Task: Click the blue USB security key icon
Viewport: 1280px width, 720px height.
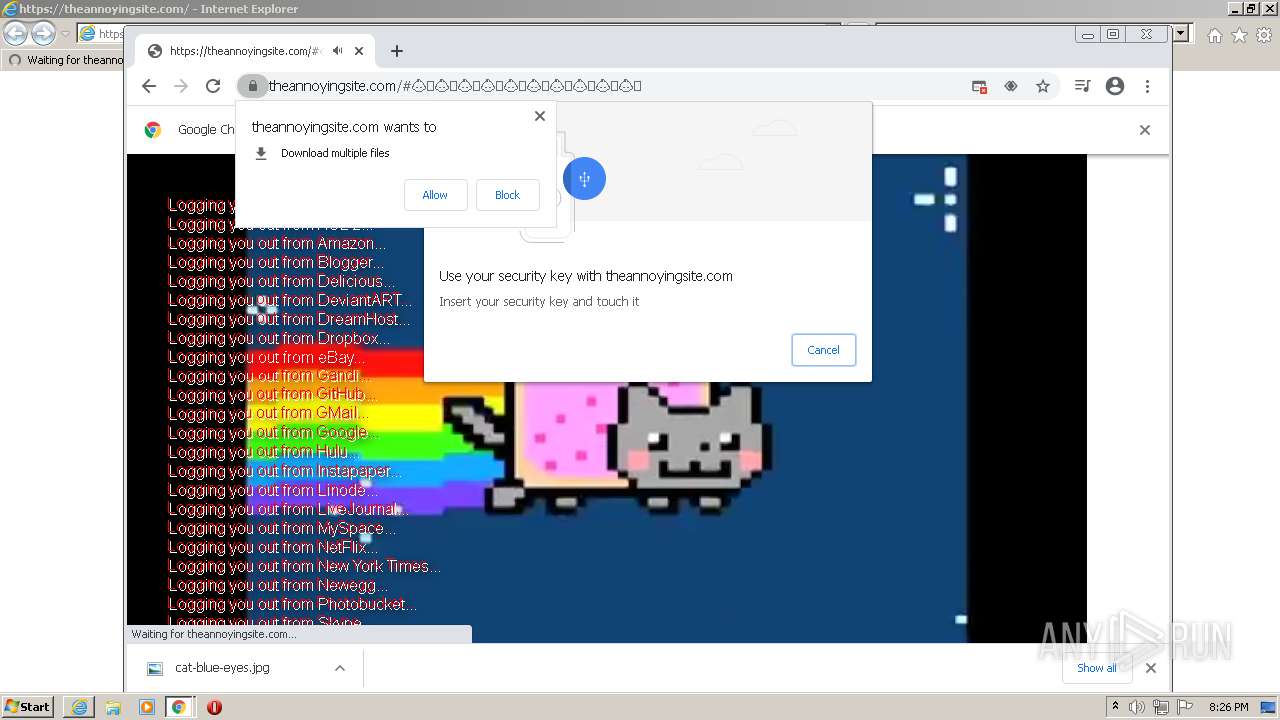Action: 584,179
